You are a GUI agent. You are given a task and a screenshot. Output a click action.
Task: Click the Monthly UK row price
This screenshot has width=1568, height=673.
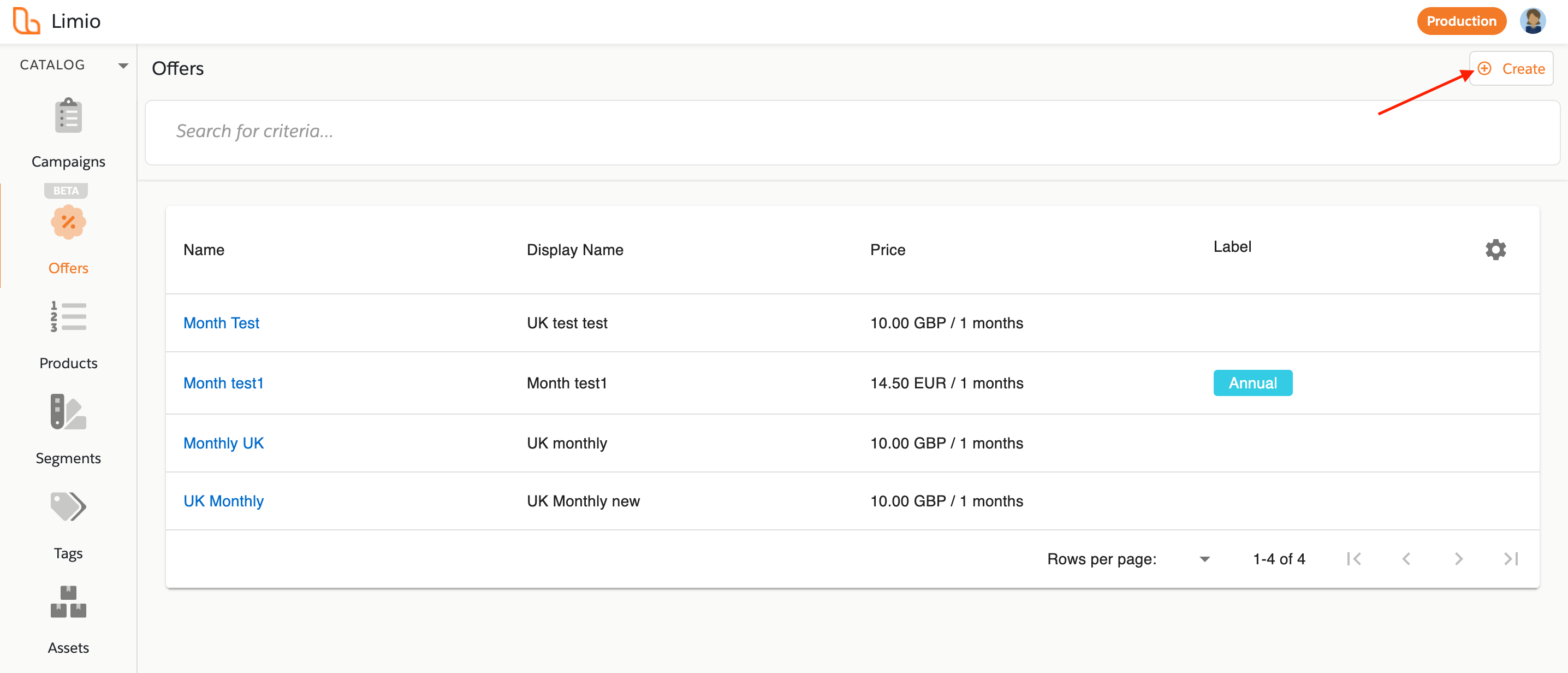[x=947, y=444]
